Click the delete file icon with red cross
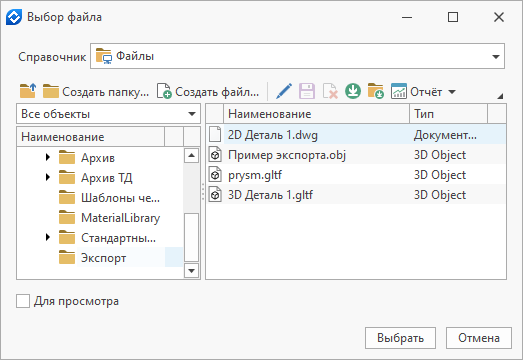Image resolution: width=523 pixels, height=360 pixels. [x=330, y=91]
